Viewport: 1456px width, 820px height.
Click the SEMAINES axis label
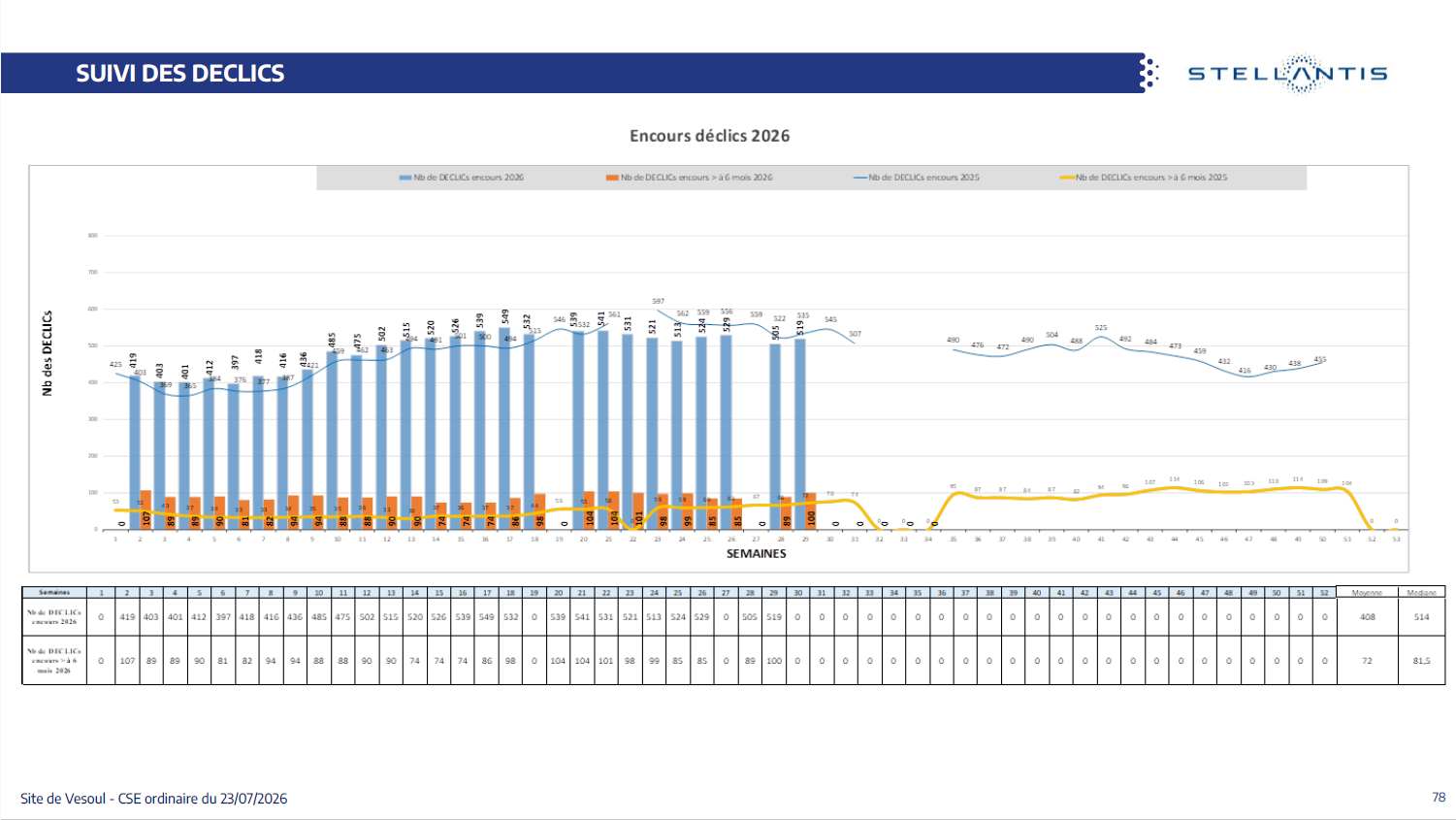click(x=757, y=553)
